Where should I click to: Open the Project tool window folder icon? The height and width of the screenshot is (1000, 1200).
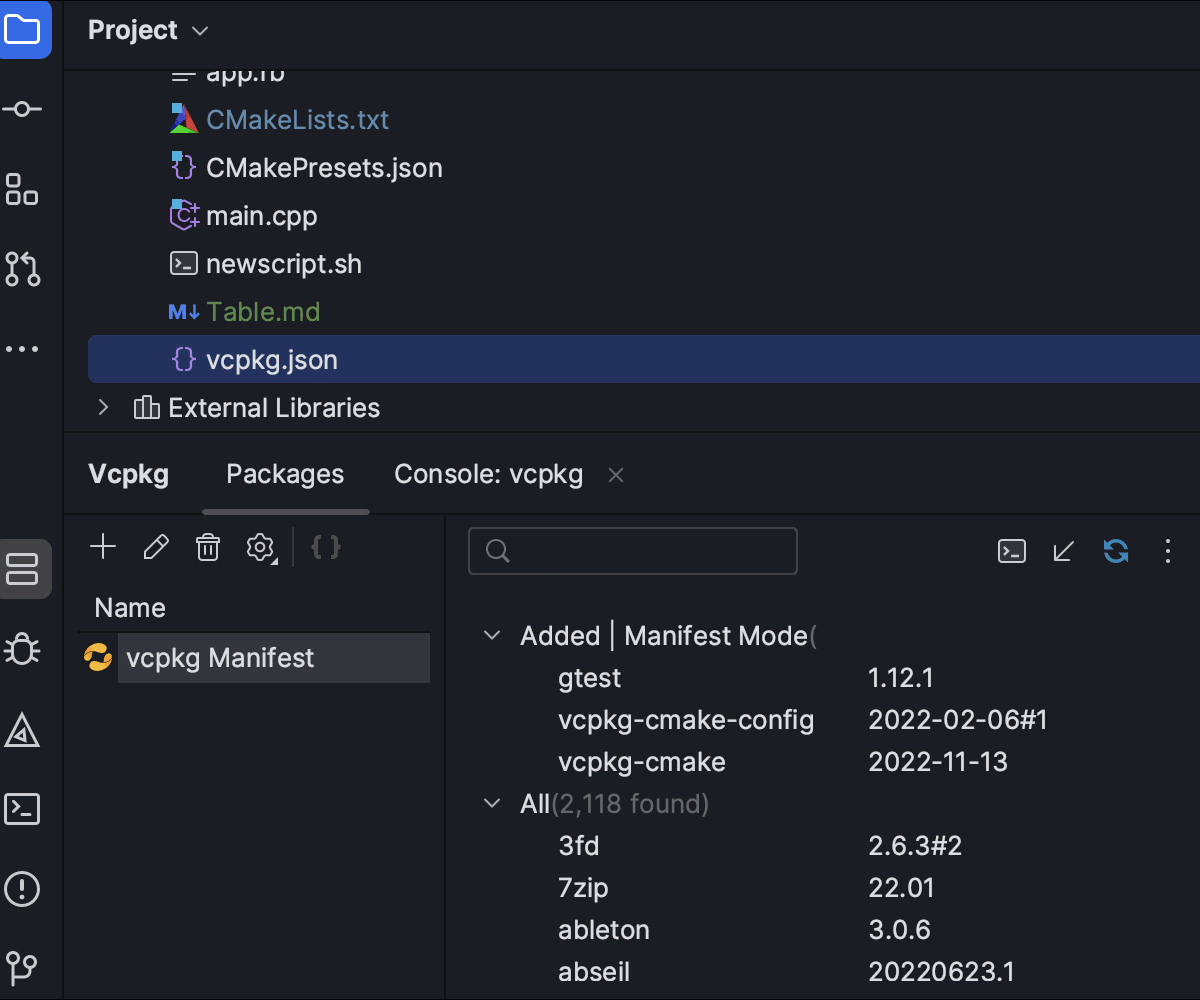(22, 30)
